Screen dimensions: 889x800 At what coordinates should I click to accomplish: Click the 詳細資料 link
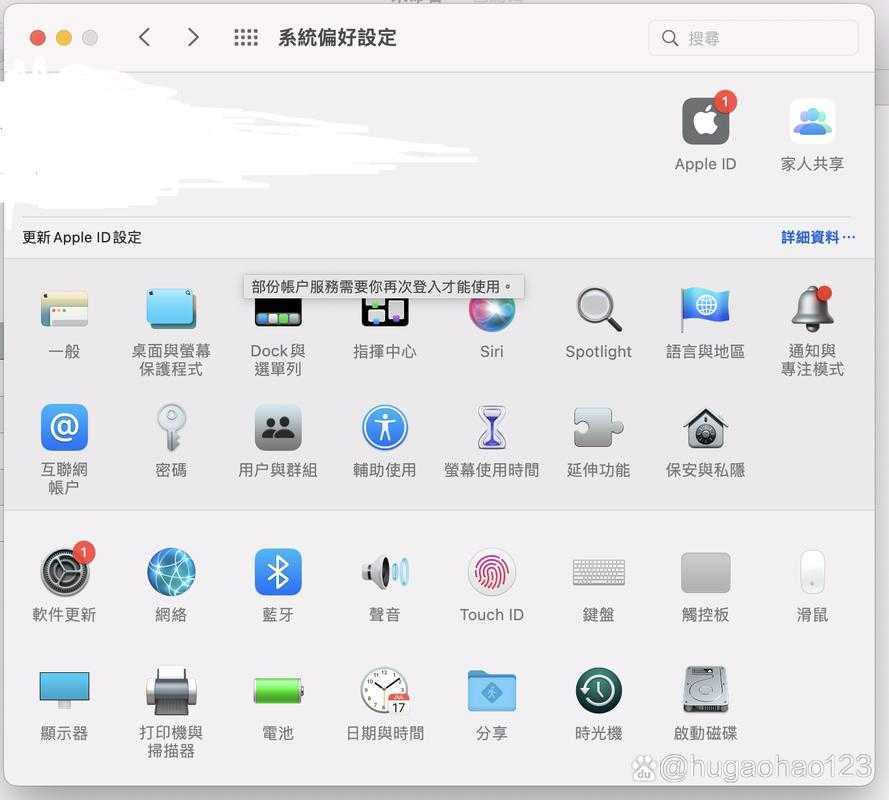pyautogui.click(x=817, y=237)
